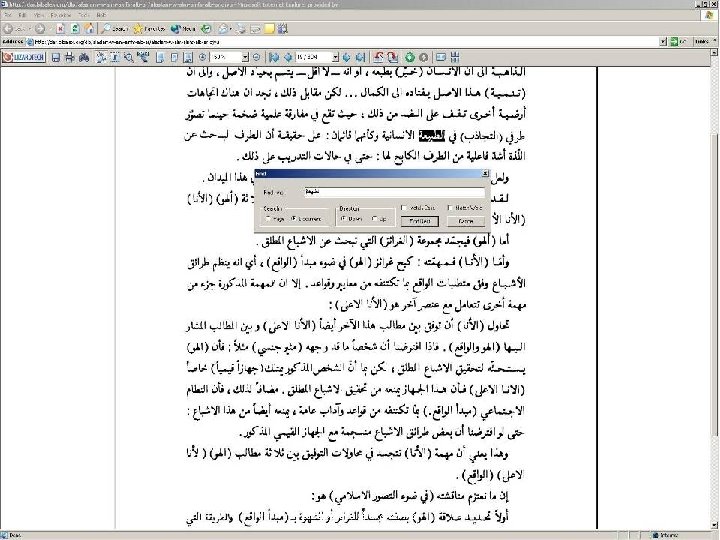This screenshot has width=720, height=540.
Task: Click Close button in Find dialog
Action: point(466,221)
